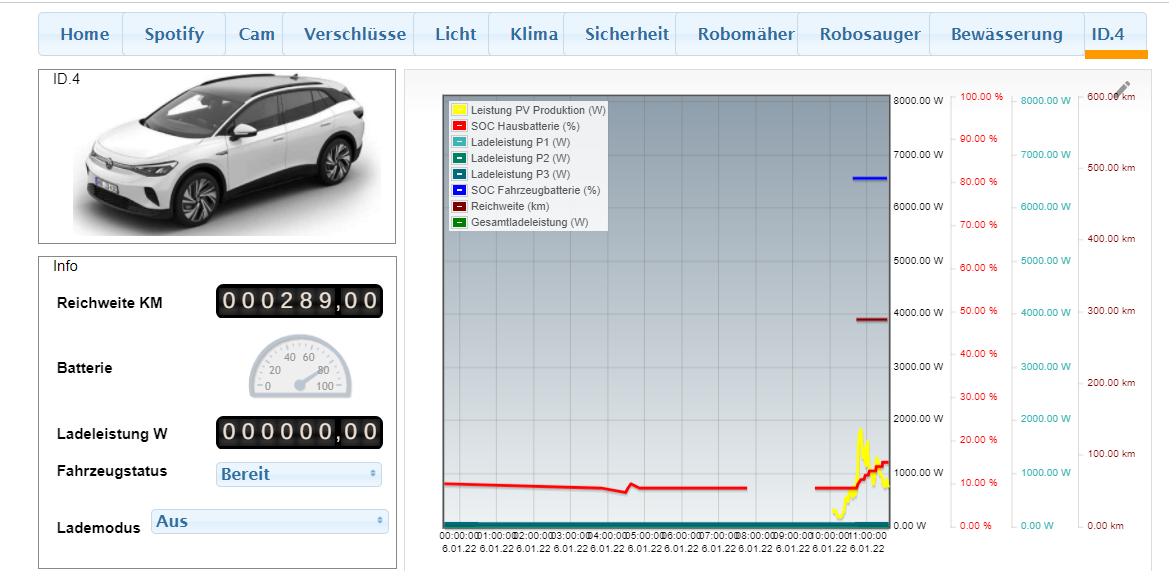Click the Fahrzeugstatus label
The image size is (1169, 577).
pyautogui.click(x=112, y=470)
